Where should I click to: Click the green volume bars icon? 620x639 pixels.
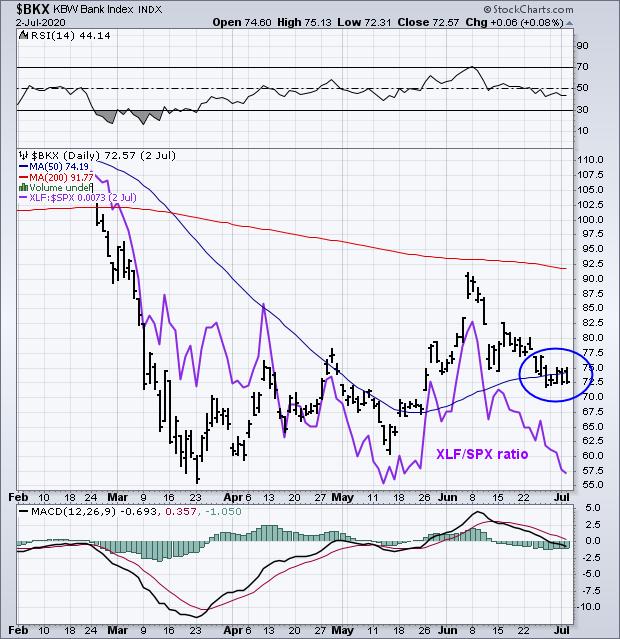coord(24,188)
